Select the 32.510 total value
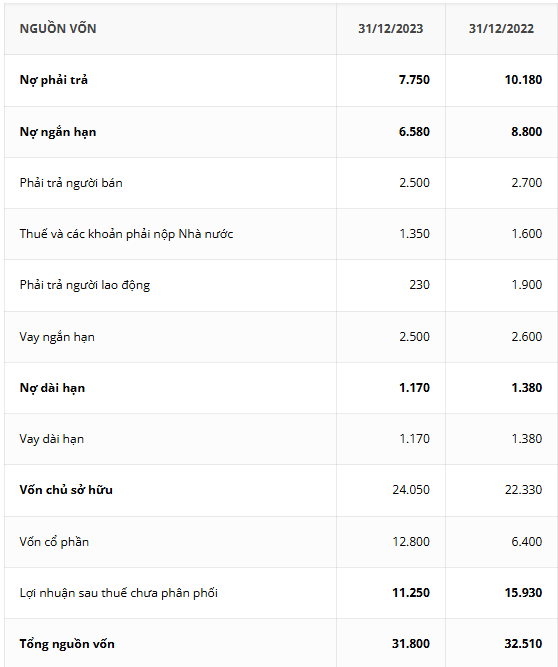Image resolution: width=558 pixels, height=667 pixels. click(x=523, y=644)
